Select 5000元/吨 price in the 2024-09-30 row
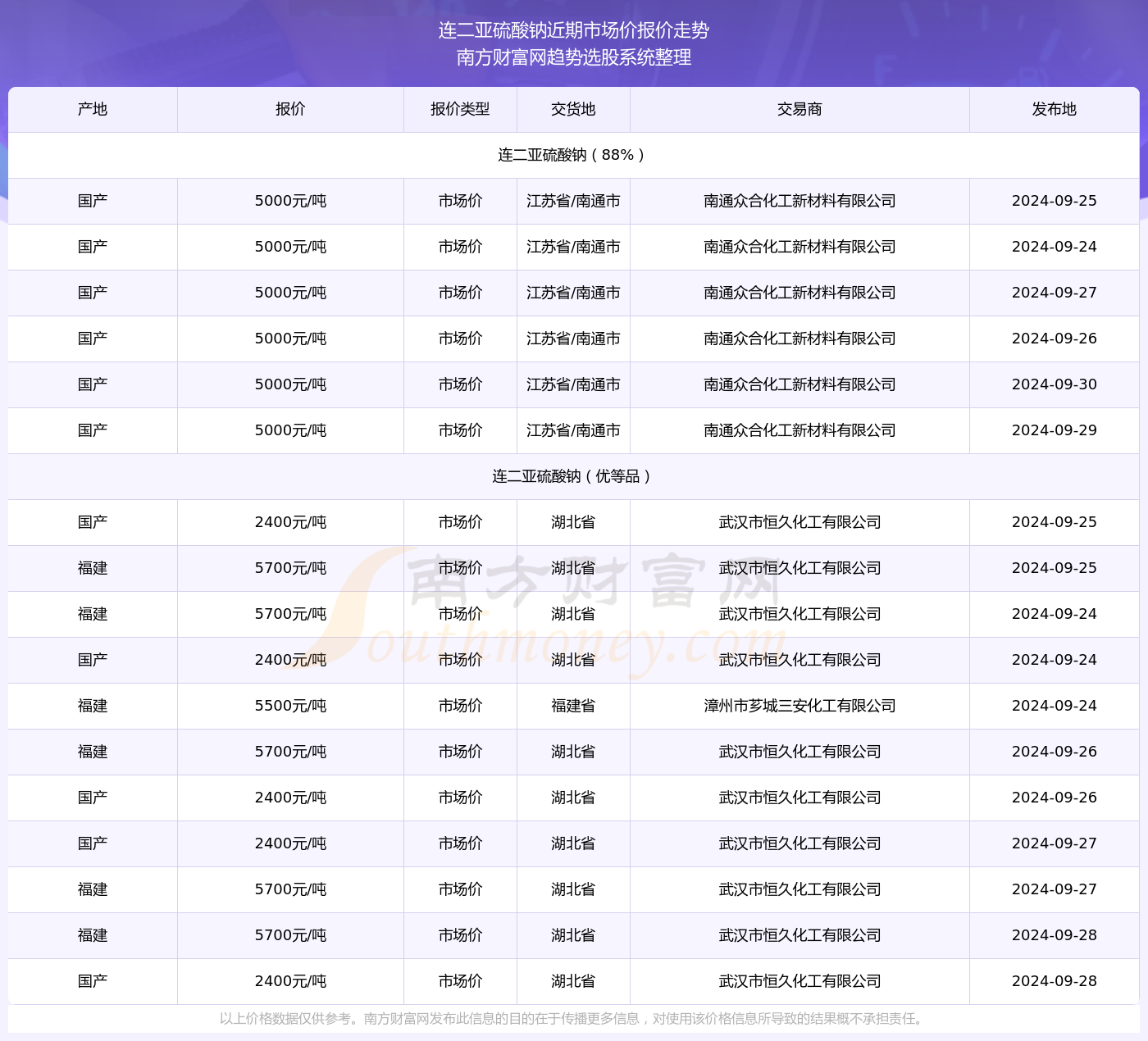 point(290,384)
